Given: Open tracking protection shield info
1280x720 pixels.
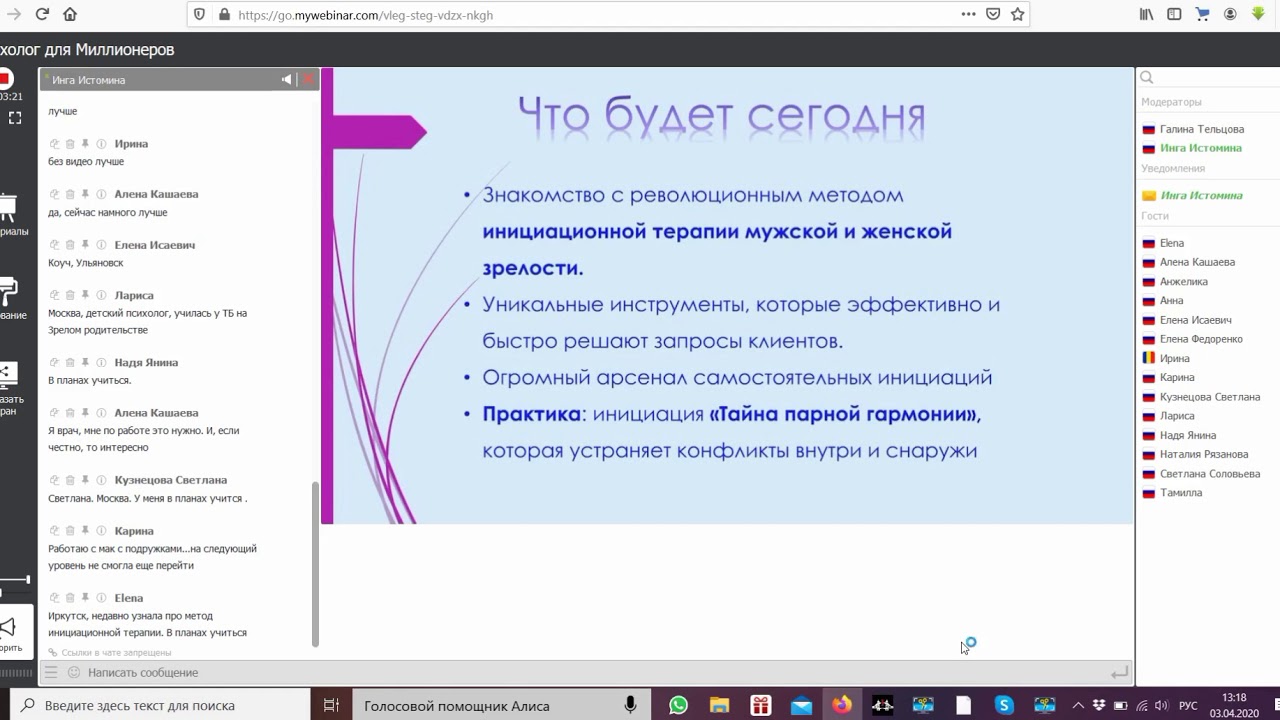Looking at the screenshot, I should pyautogui.click(x=199, y=15).
